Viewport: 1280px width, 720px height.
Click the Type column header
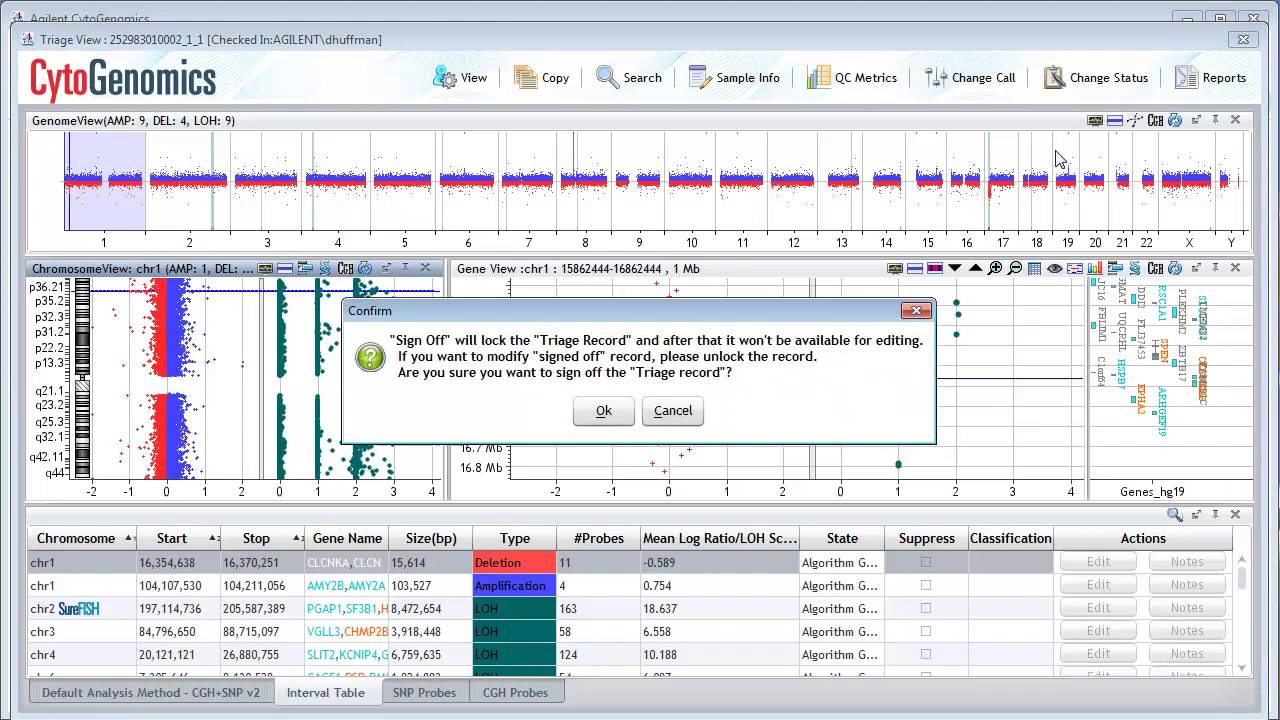[x=514, y=538]
